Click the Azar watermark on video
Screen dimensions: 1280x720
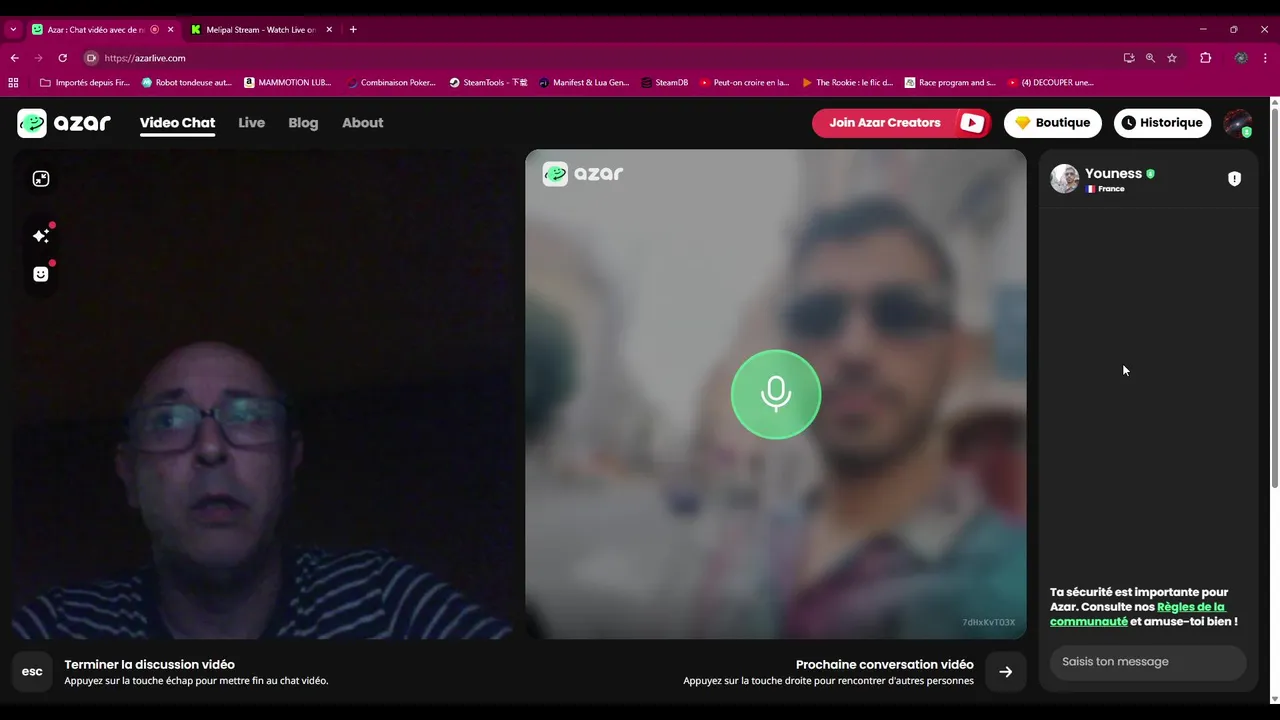point(583,174)
